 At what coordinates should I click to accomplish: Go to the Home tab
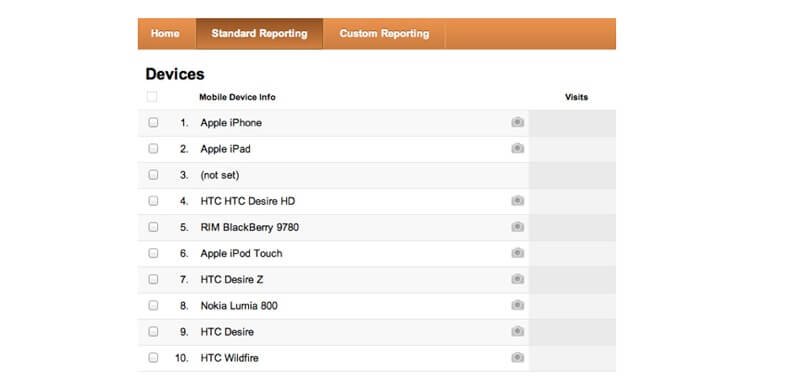167,34
